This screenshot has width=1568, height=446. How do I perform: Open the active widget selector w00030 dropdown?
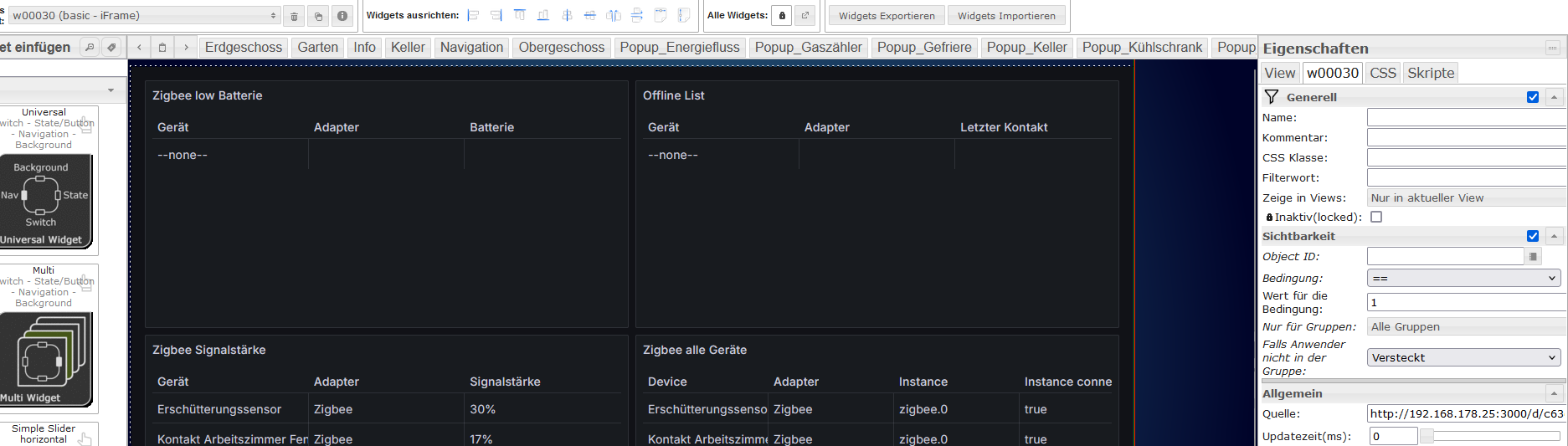click(144, 16)
